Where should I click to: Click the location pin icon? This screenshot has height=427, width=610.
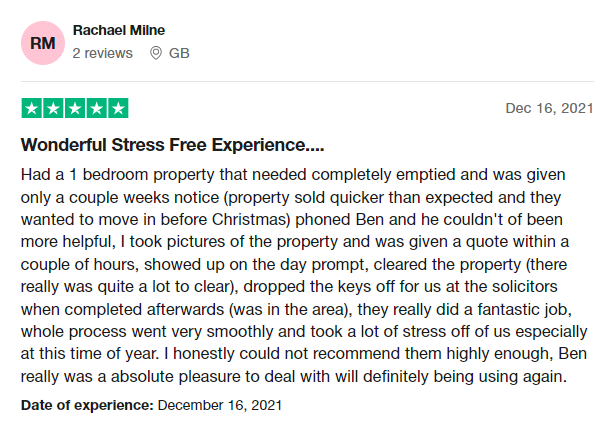[155, 53]
